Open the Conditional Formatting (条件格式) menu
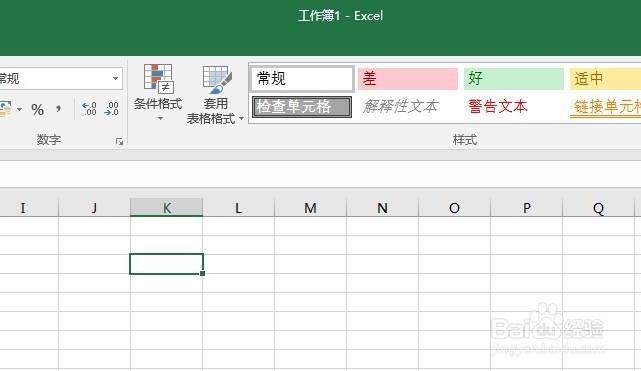Viewport: 641px width, 371px height. (158, 93)
